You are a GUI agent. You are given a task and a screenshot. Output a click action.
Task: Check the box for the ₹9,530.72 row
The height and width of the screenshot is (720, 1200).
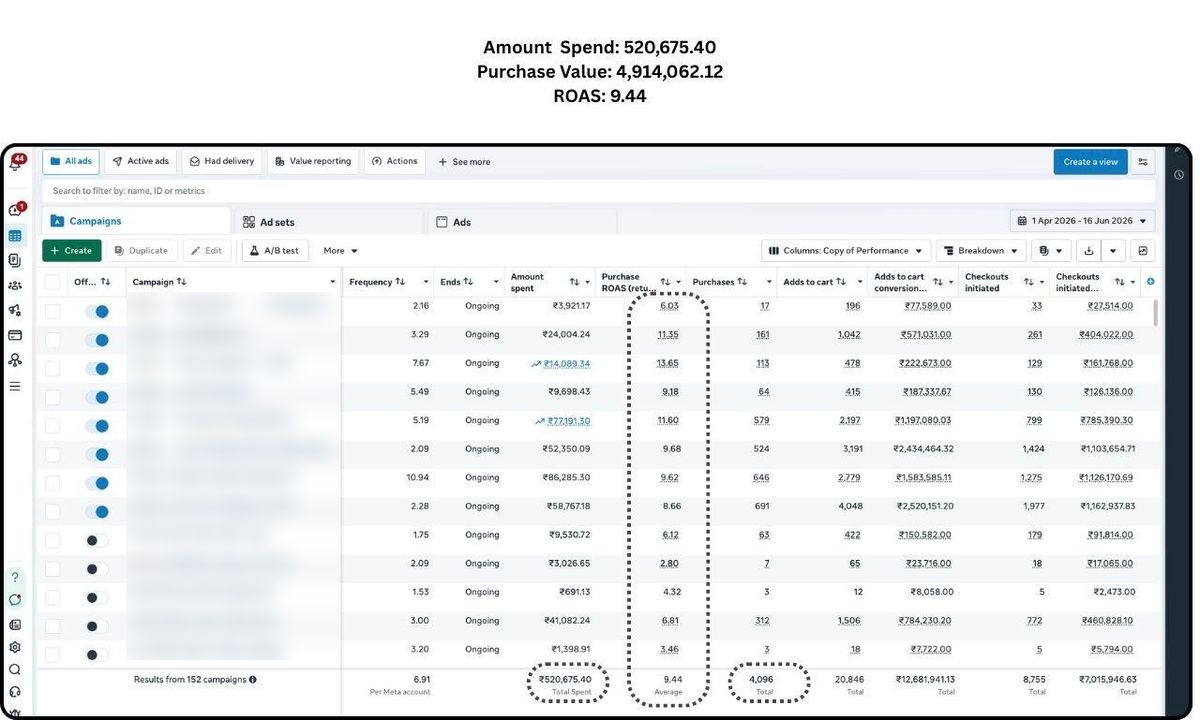pos(52,540)
